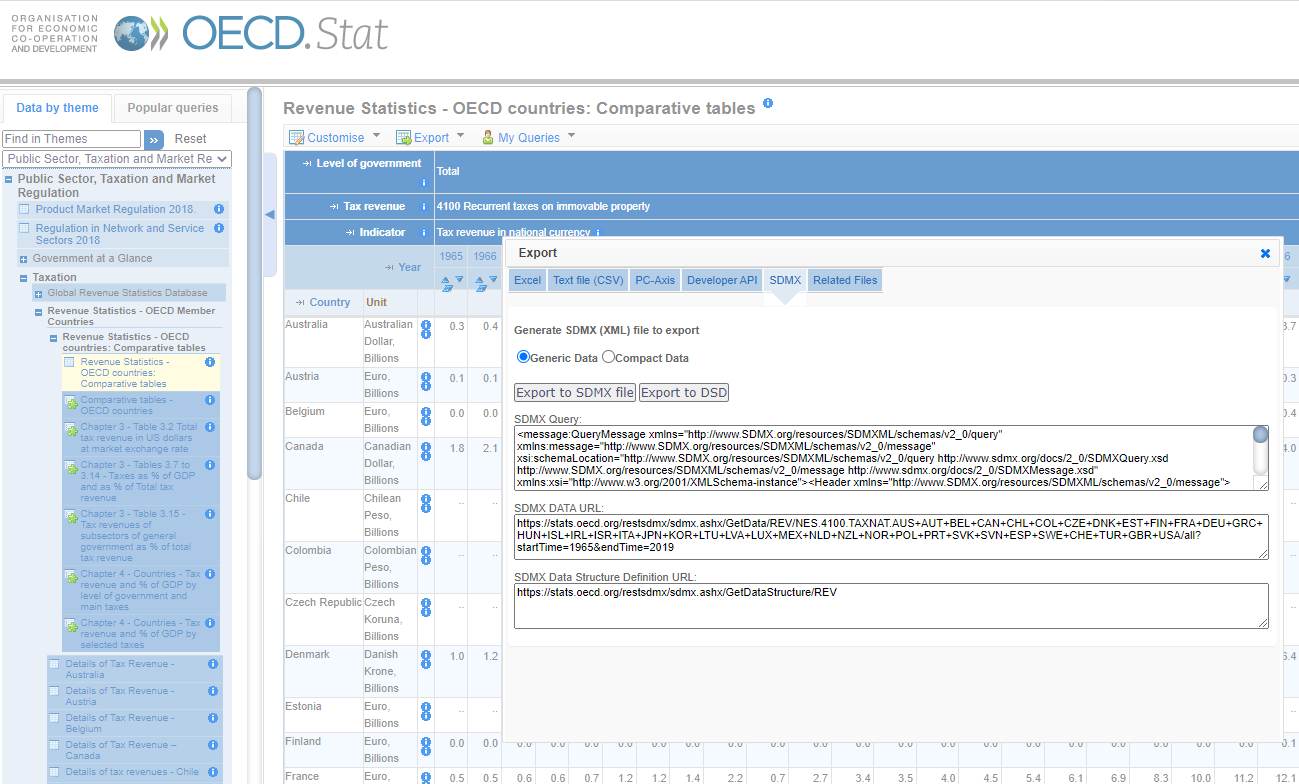Click the search arrow button next to Find in Themes
Viewport: 1299px width, 784px height.
[x=154, y=139]
